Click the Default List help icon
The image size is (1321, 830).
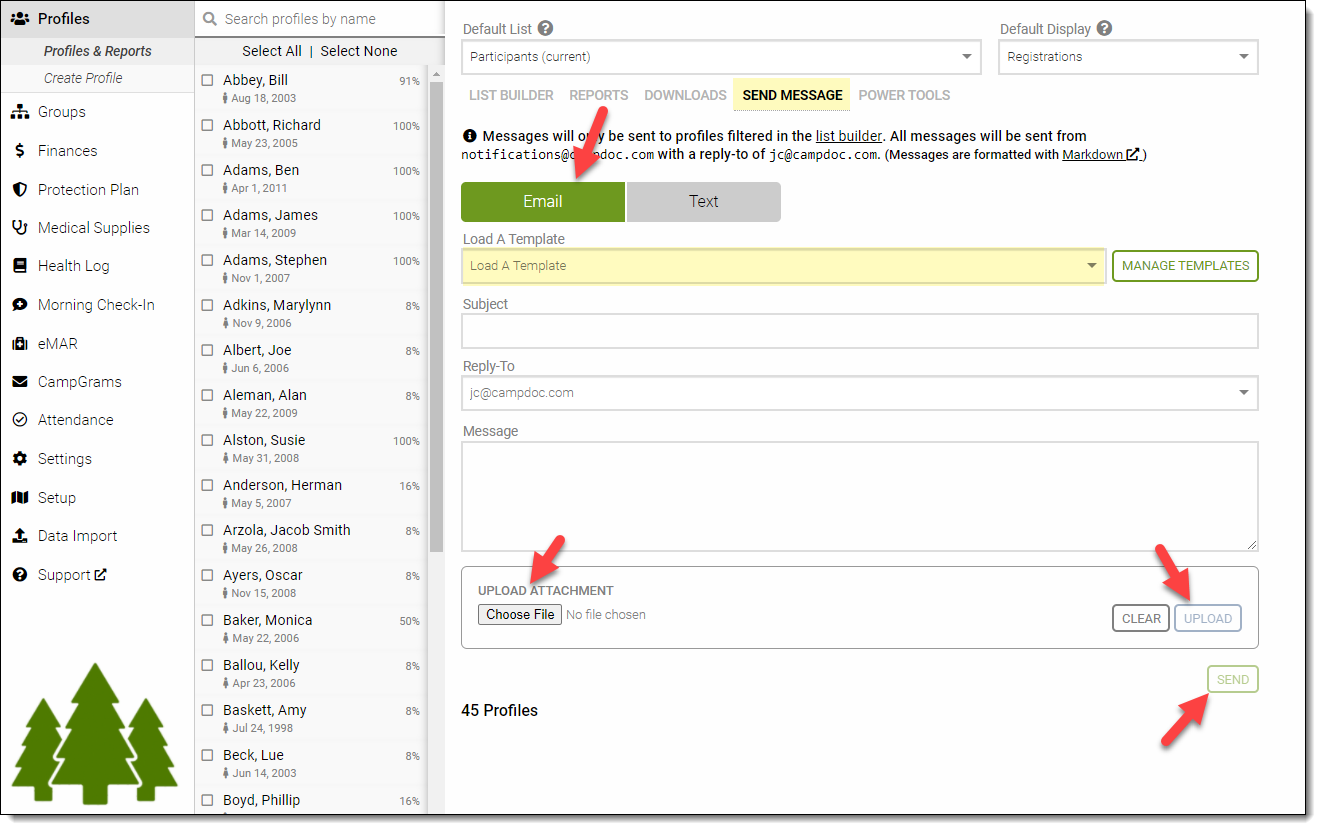[545, 29]
